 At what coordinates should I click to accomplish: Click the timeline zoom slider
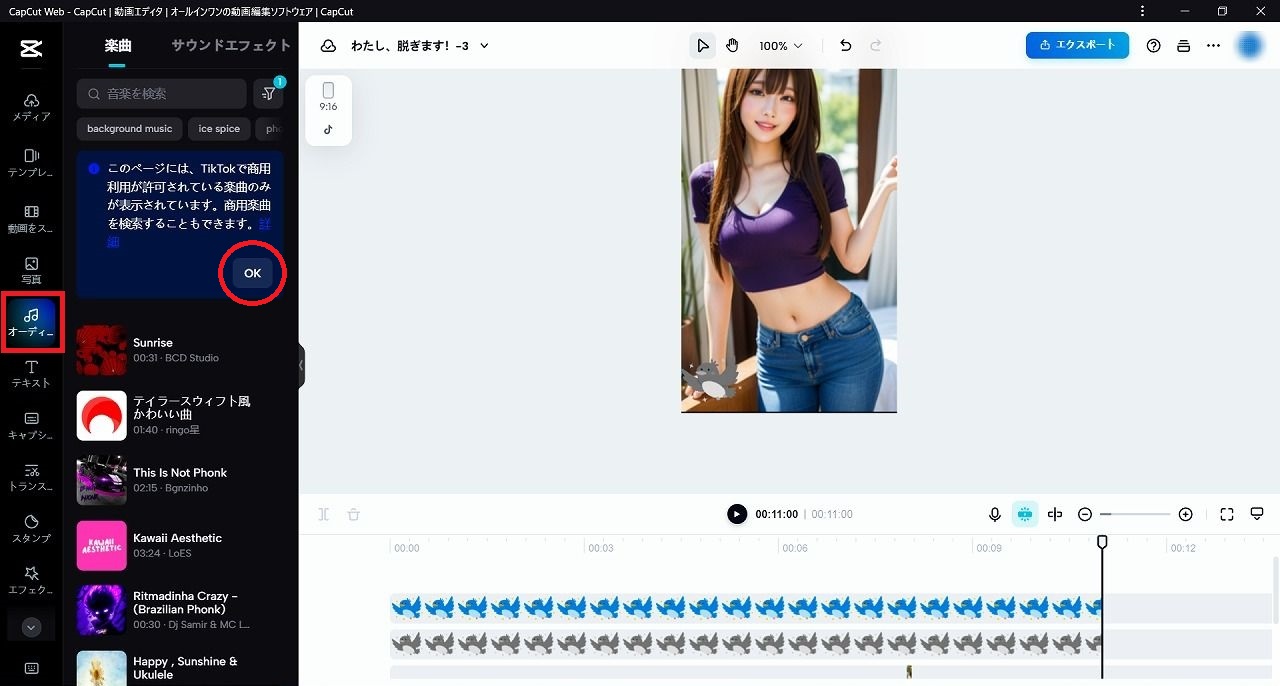[x=1135, y=514]
